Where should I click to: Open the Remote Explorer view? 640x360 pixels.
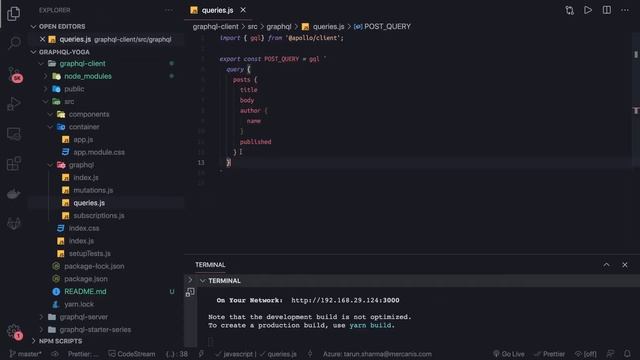(14, 134)
